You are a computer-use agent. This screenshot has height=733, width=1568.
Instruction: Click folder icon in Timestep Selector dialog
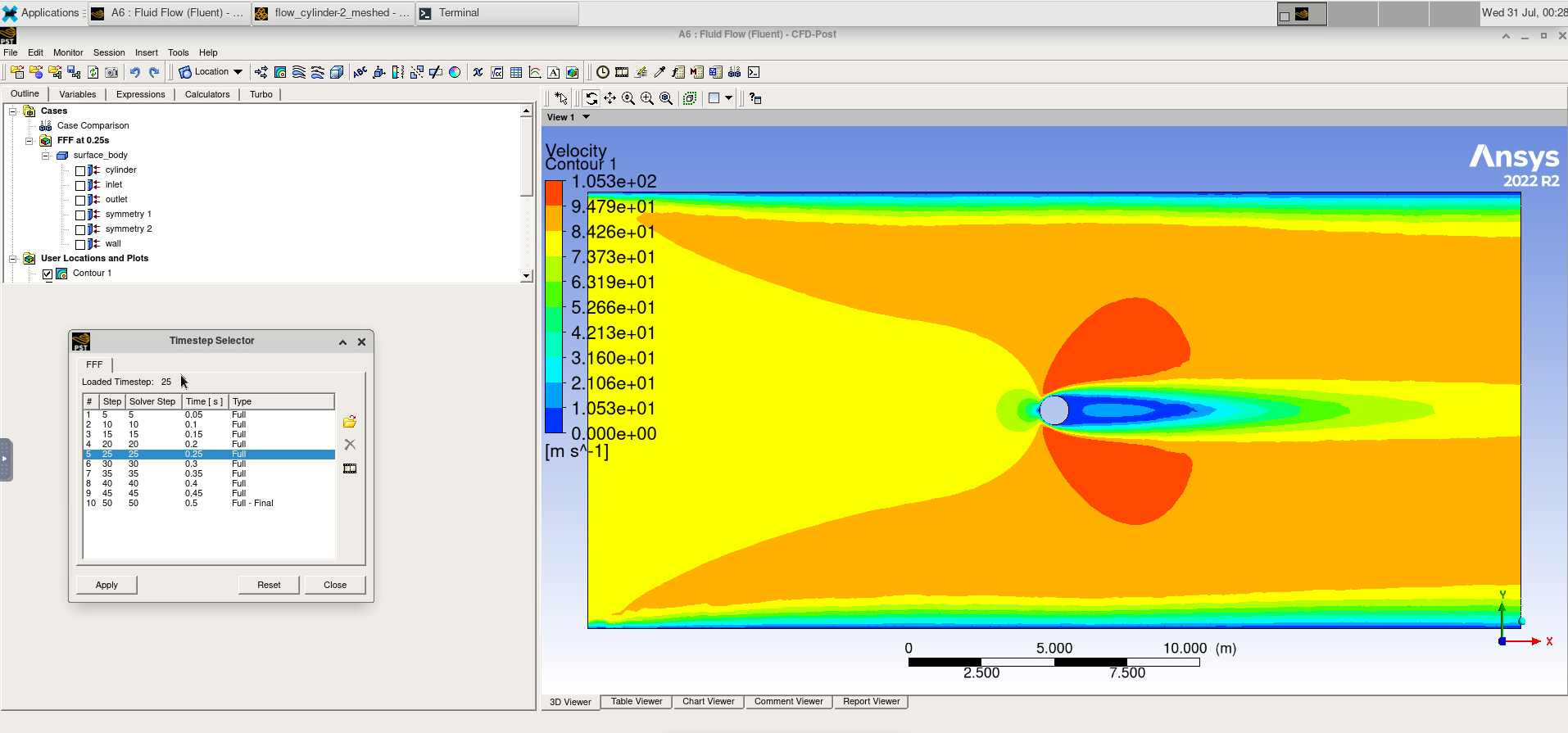(x=350, y=422)
